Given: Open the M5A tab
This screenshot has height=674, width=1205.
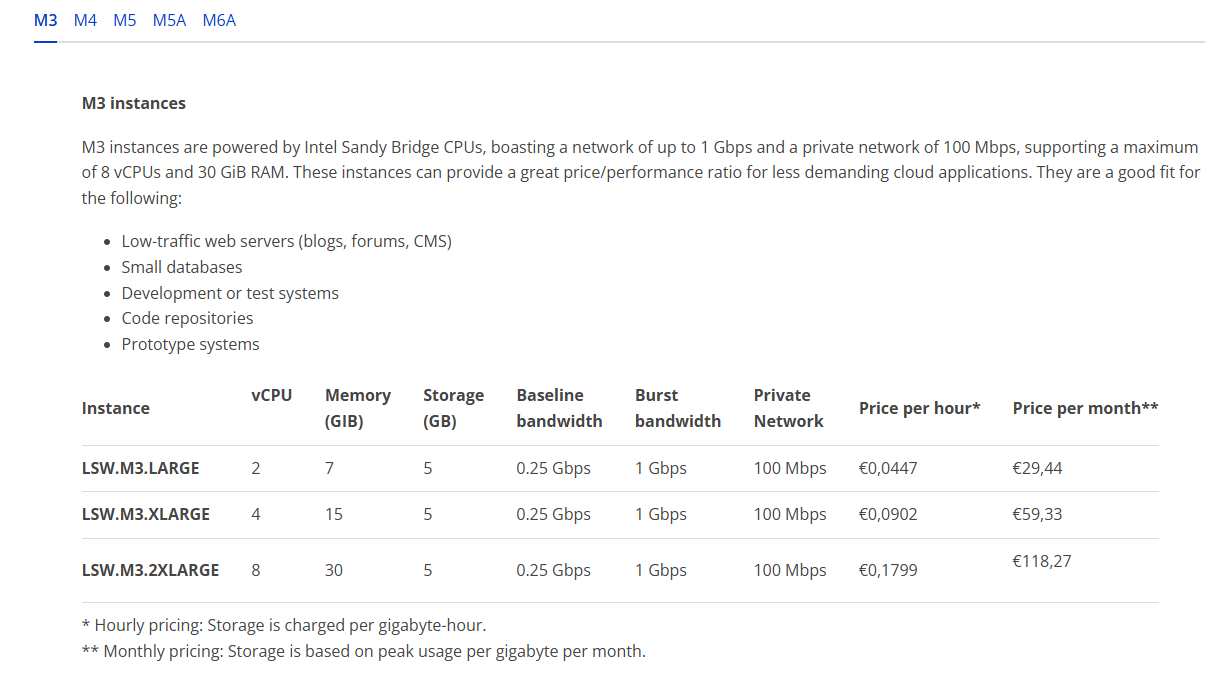Looking at the screenshot, I should [x=169, y=20].
